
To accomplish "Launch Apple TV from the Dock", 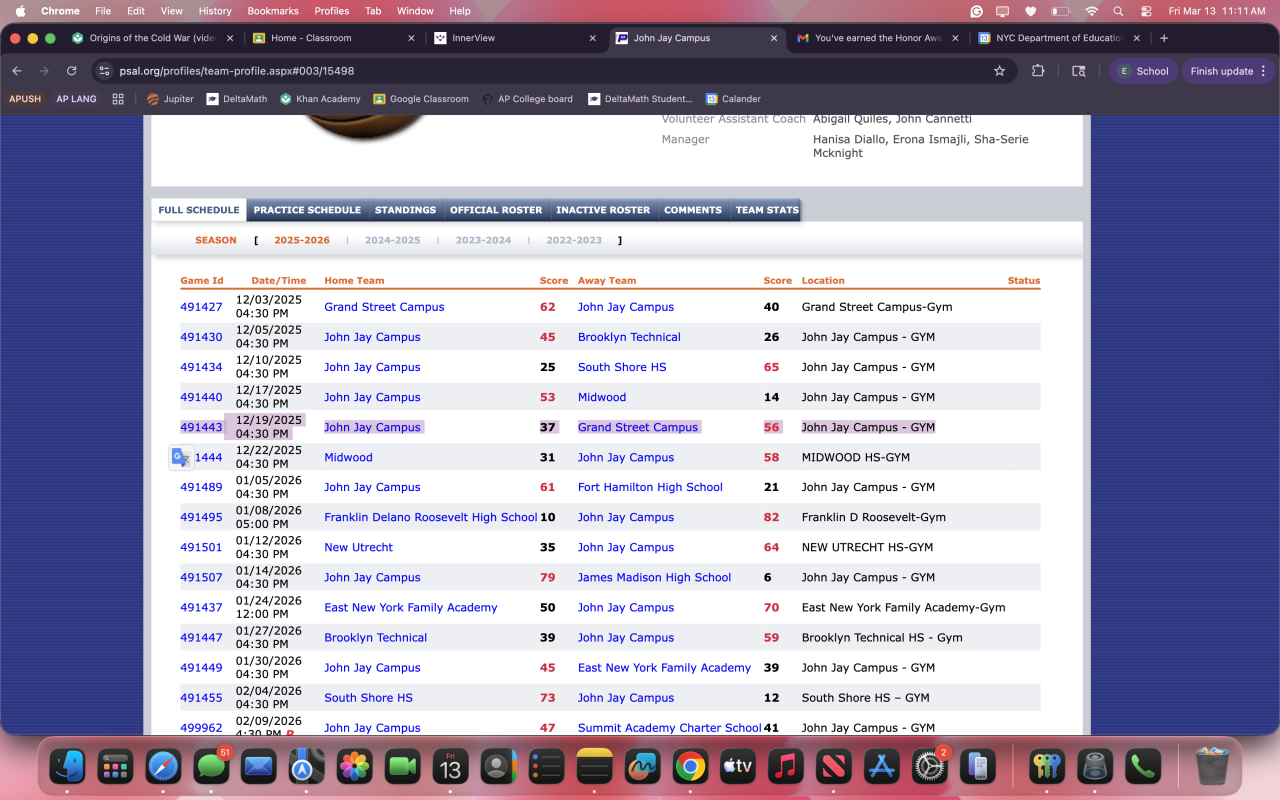I will (738, 767).
